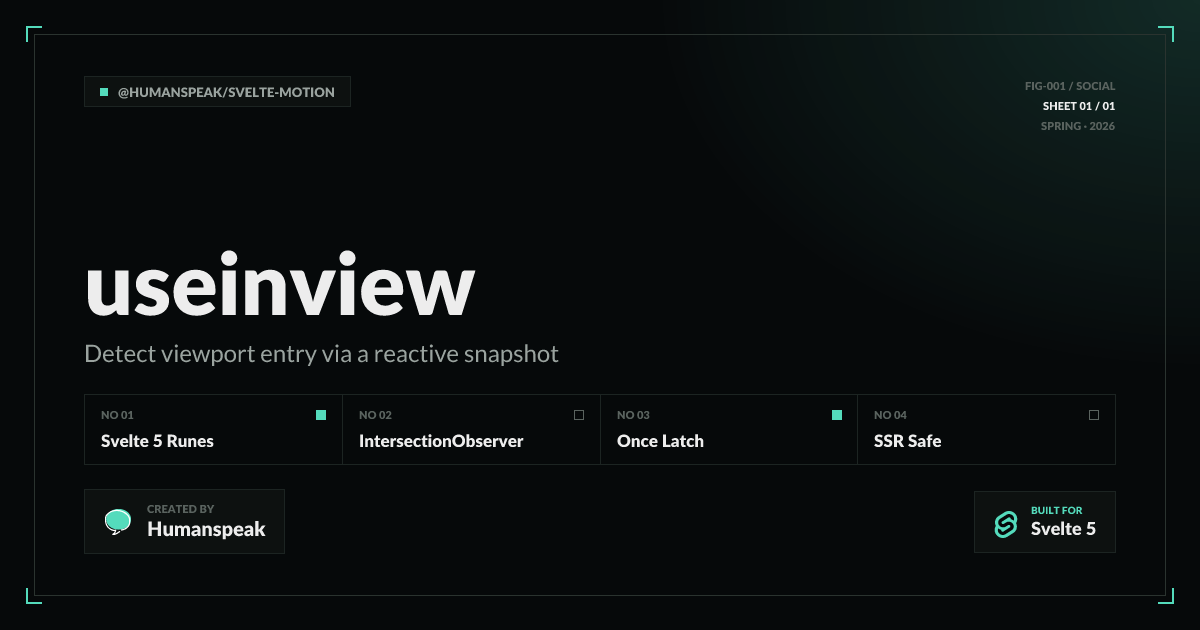Click the "CREATED BY" caption
The height and width of the screenshot is (630, 1200).
180,509
